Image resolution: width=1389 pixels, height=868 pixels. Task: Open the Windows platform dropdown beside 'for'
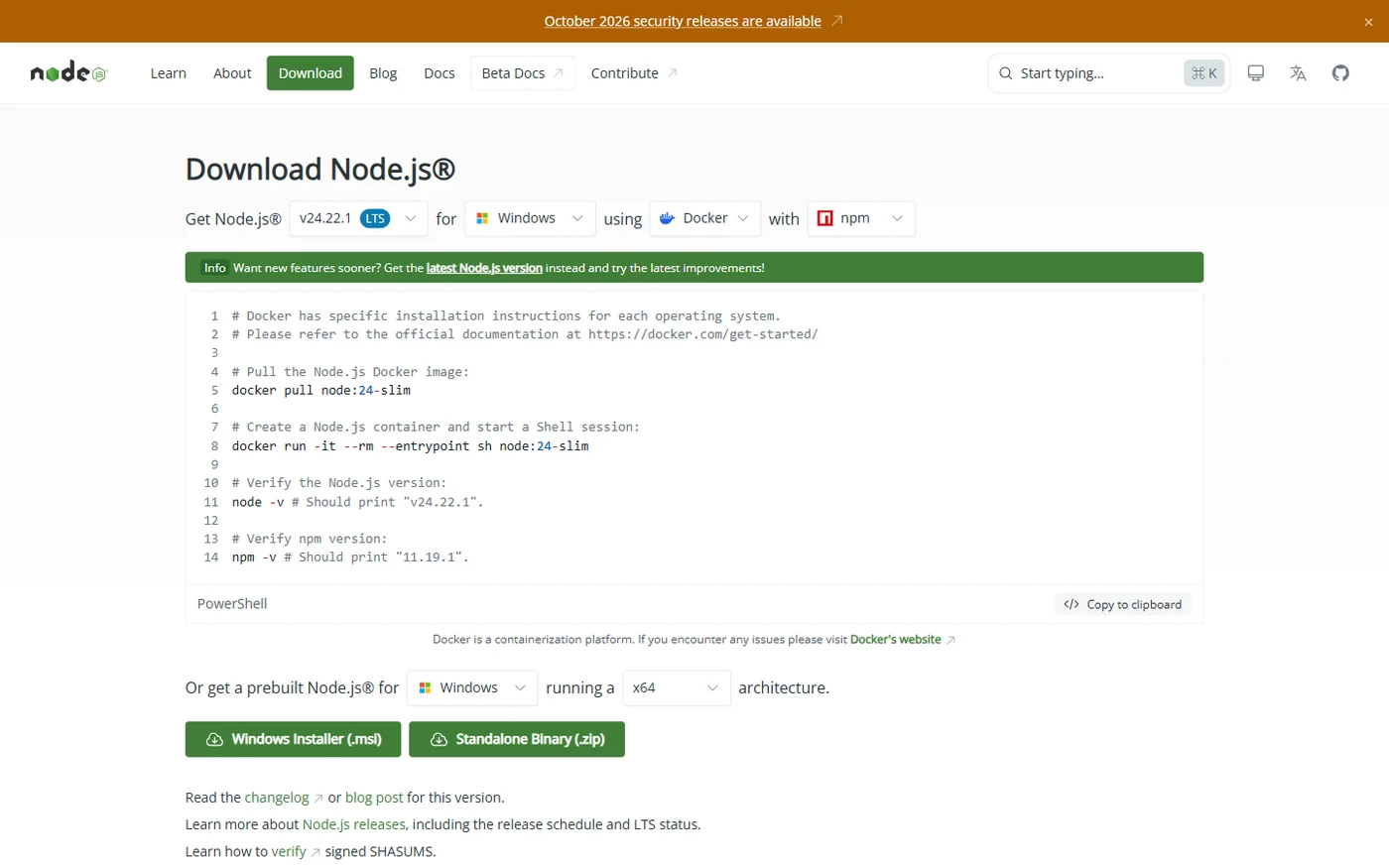tap(530, 218)
